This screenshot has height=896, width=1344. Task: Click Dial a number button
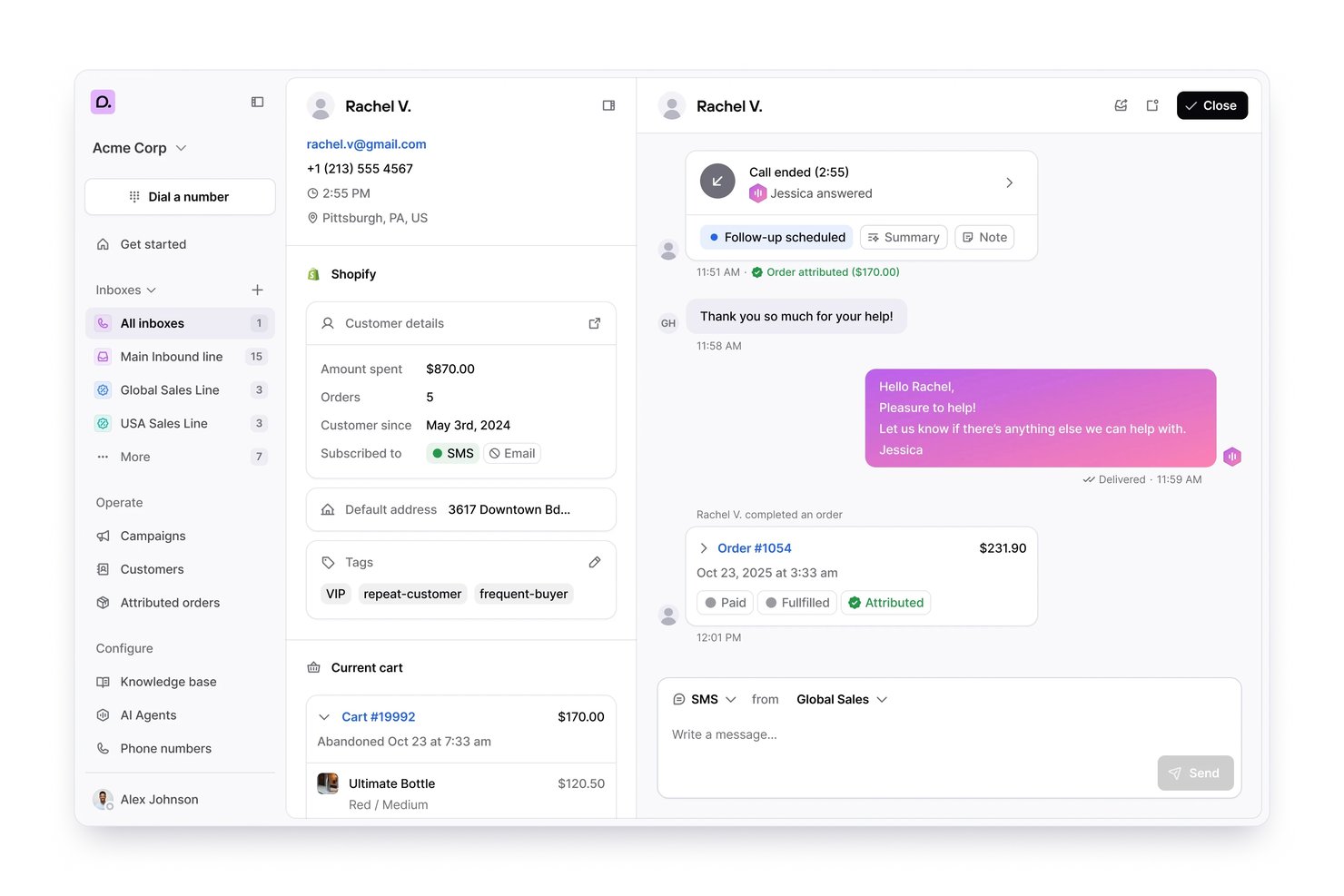click(x=180, y=197)
